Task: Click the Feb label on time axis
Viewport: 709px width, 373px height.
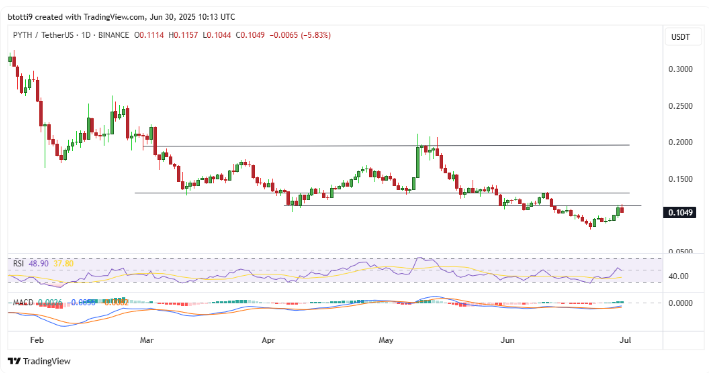Action: tap(37, 340)
